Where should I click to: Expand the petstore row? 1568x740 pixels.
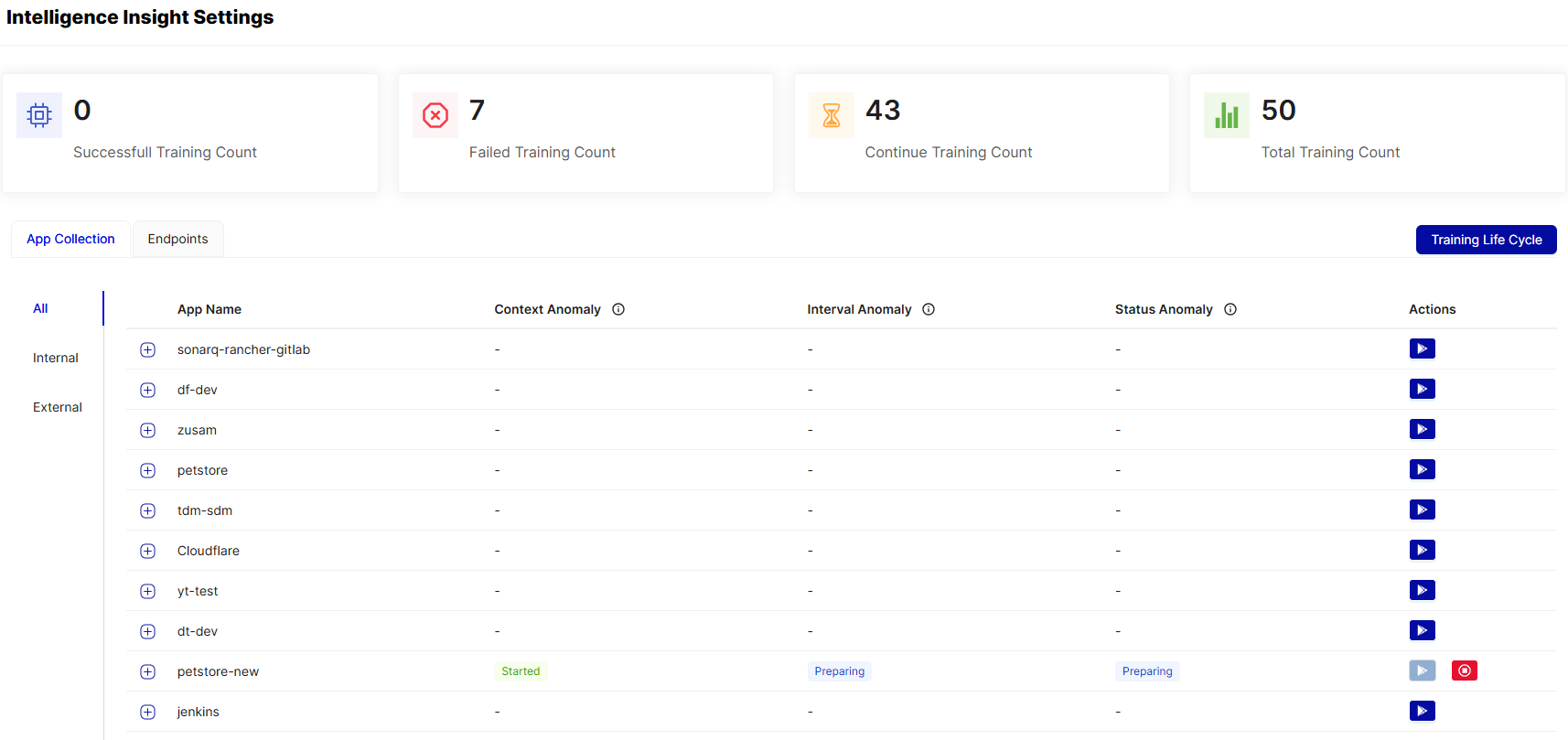tap(147, 470)
